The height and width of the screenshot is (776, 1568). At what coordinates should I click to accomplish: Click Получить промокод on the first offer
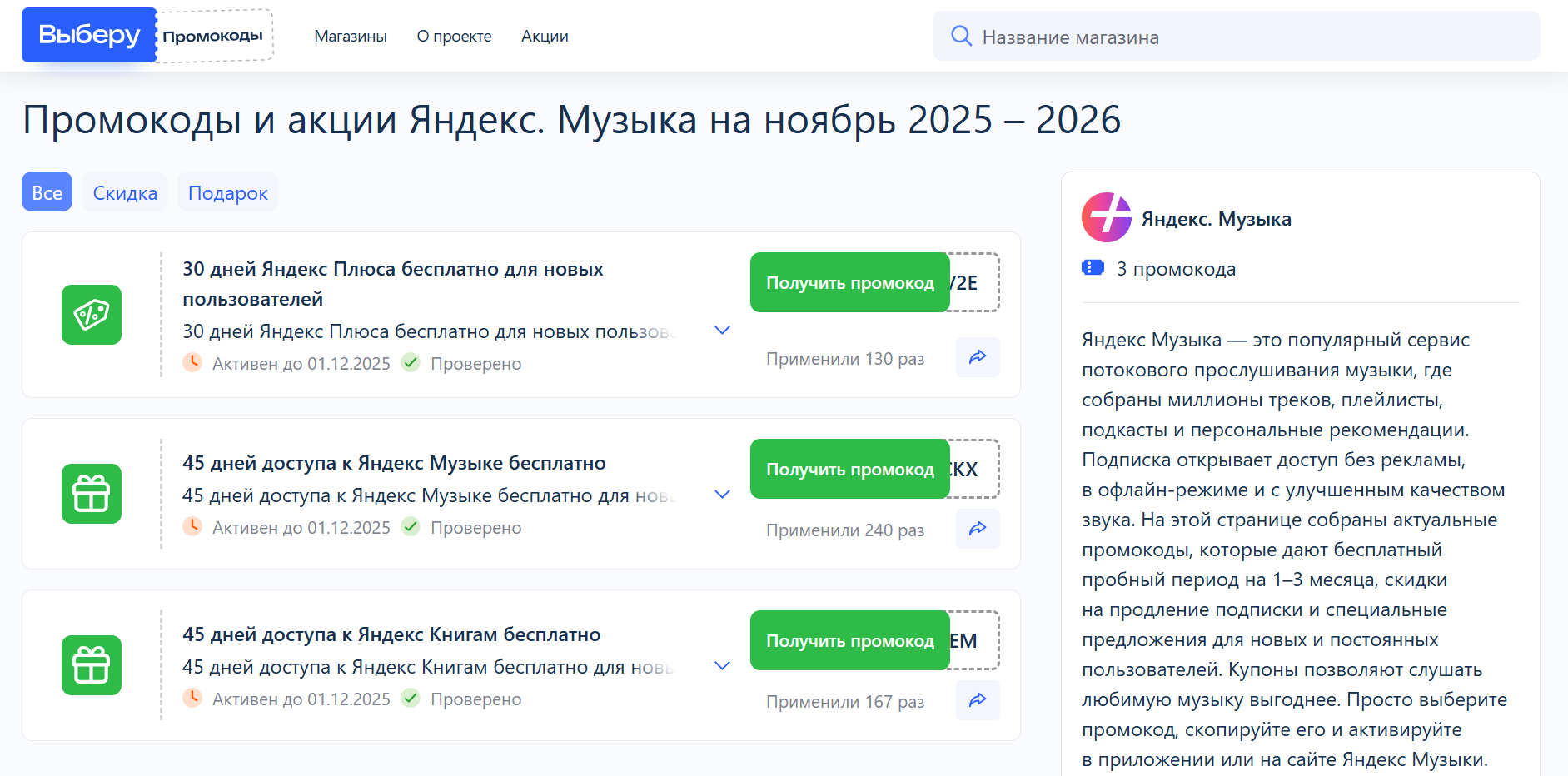click(x=849, y=282)
